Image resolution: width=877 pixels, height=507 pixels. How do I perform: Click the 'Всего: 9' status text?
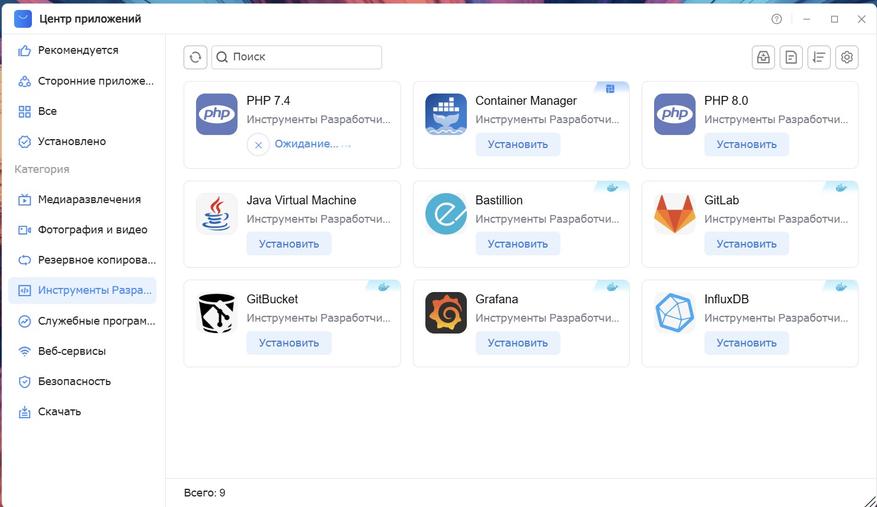(x=204, y=493)
